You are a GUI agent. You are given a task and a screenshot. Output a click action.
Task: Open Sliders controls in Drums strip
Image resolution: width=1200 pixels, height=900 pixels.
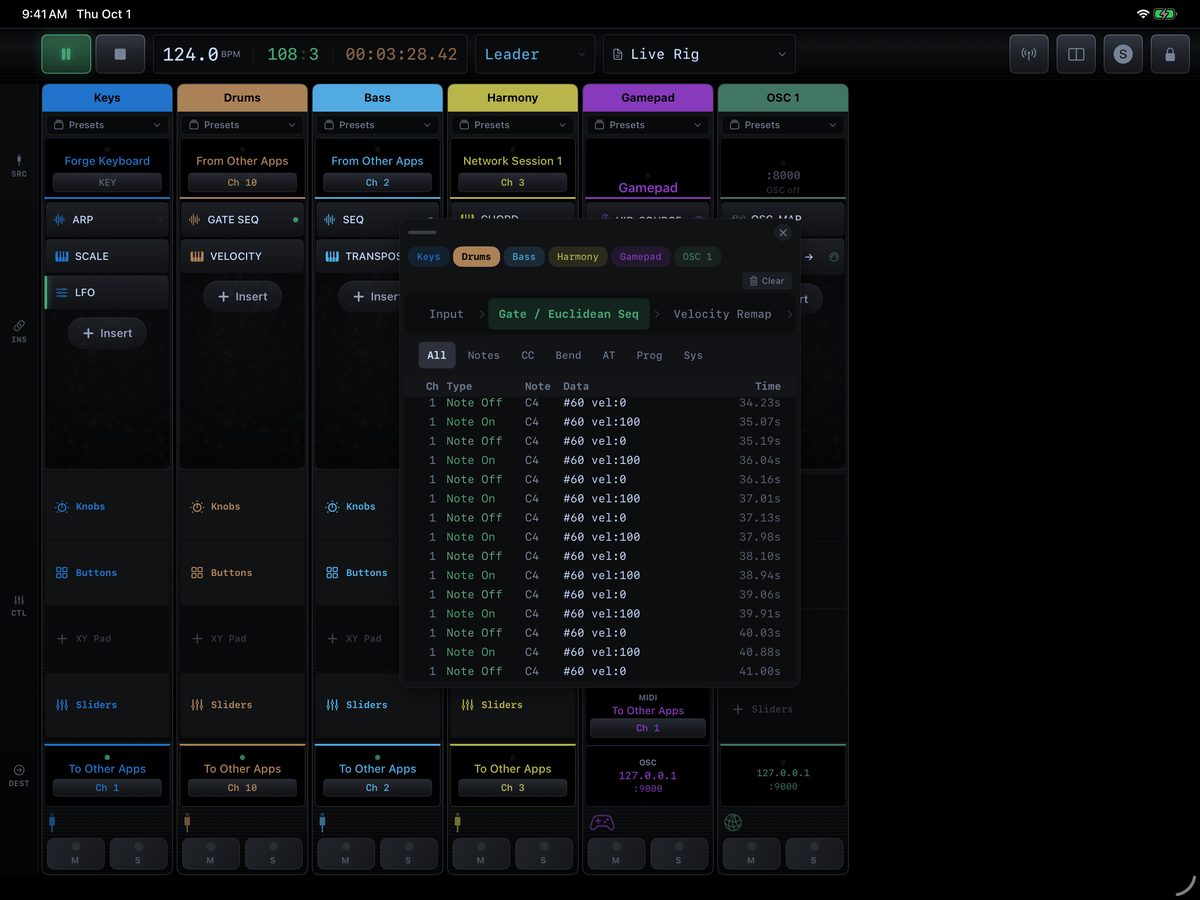pyautogui.click(x=242, y=705)
